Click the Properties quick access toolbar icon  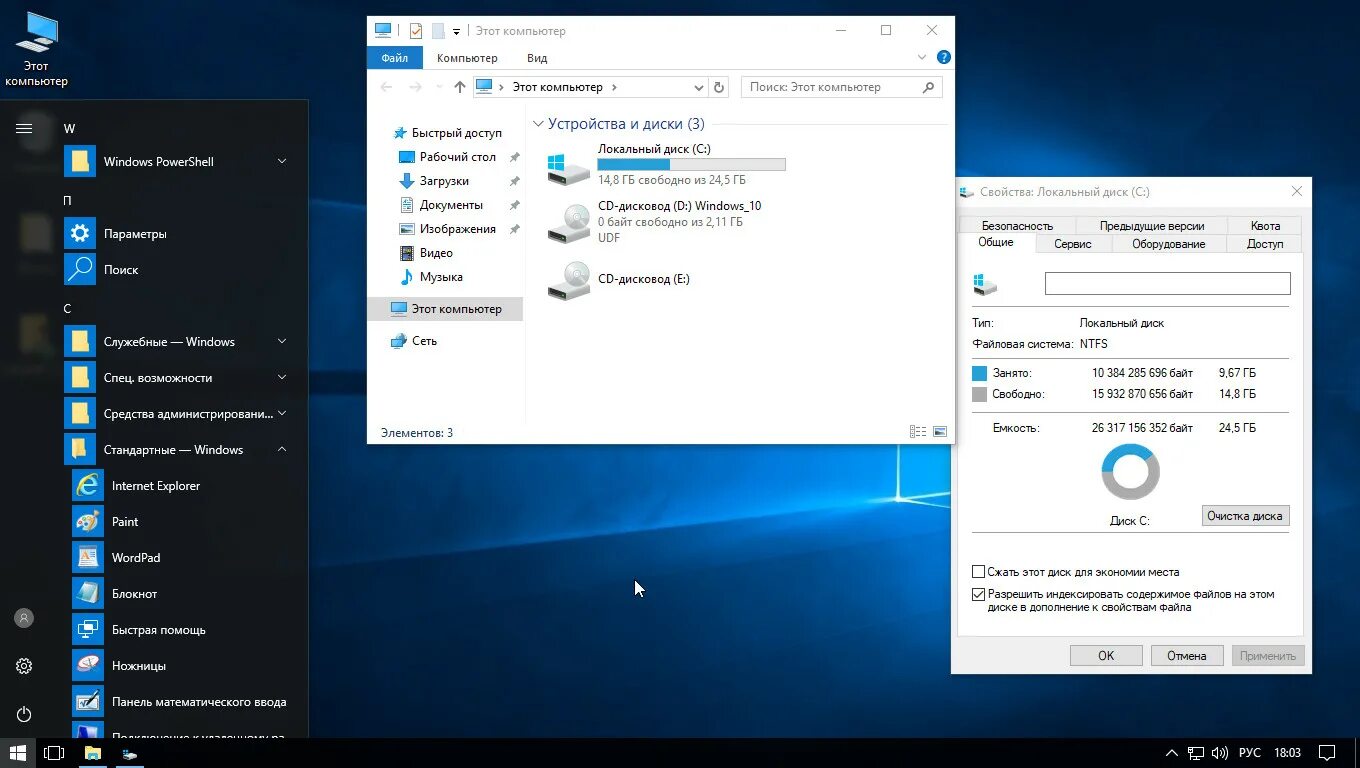(x=416, y=31)
